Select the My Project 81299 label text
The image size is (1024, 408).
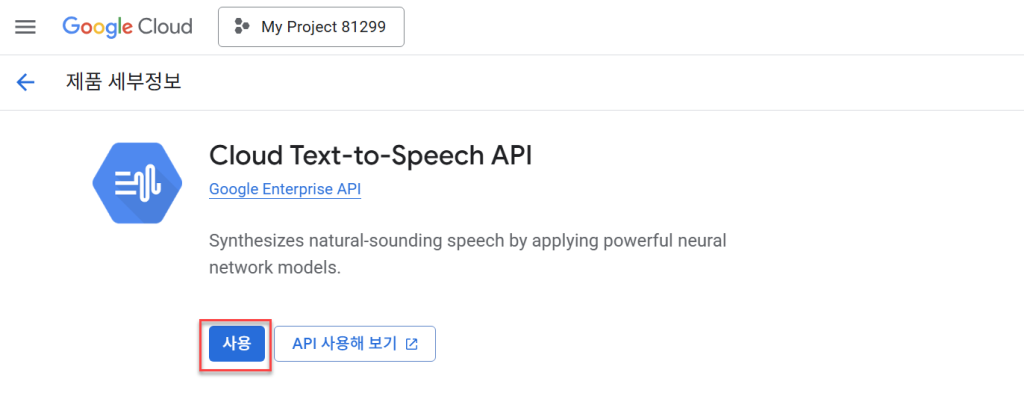pyautogui.click(x=323, y=27)
